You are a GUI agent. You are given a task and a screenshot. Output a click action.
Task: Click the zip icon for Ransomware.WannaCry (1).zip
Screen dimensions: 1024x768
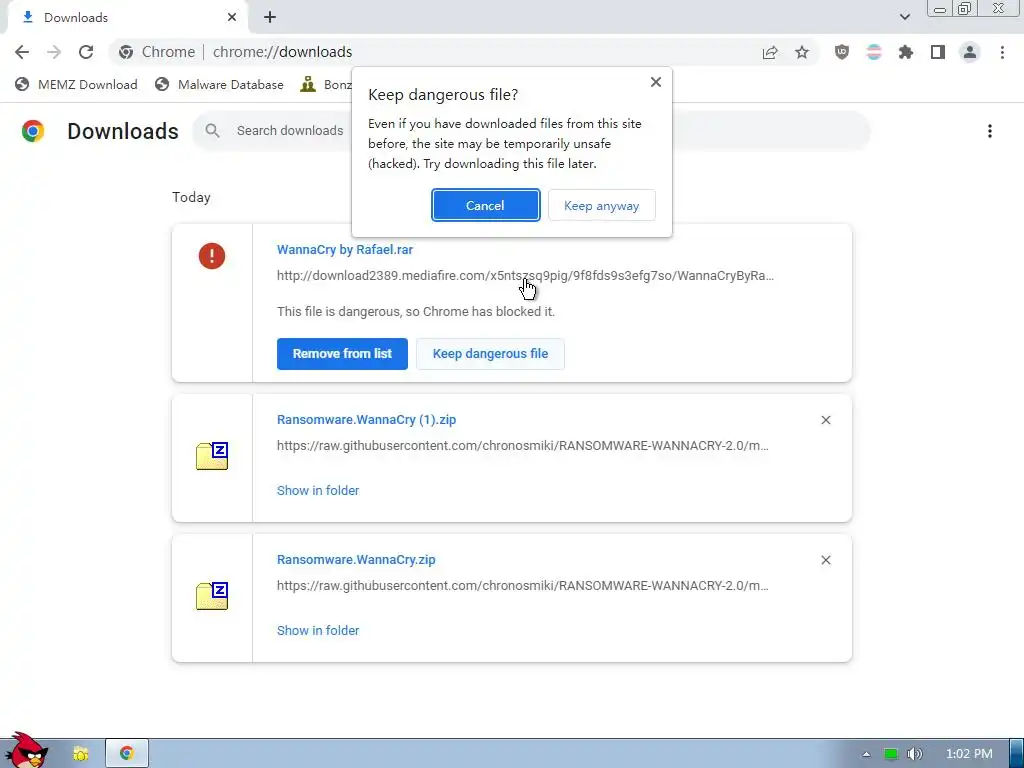tap(212, 456)
